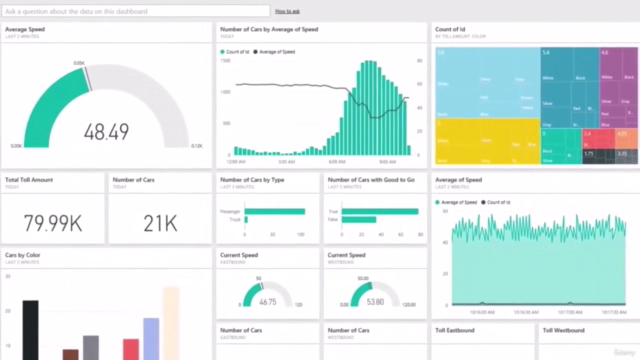This screenshot has height=360, width=640.
Task: Click the Count of Id legend dot in the area chart
Action: [x=483, y=202]
